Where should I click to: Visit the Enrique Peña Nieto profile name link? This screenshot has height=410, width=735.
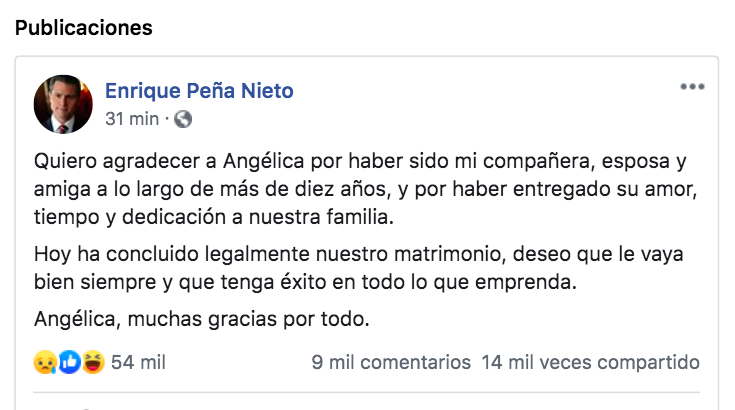coord(200,91)
